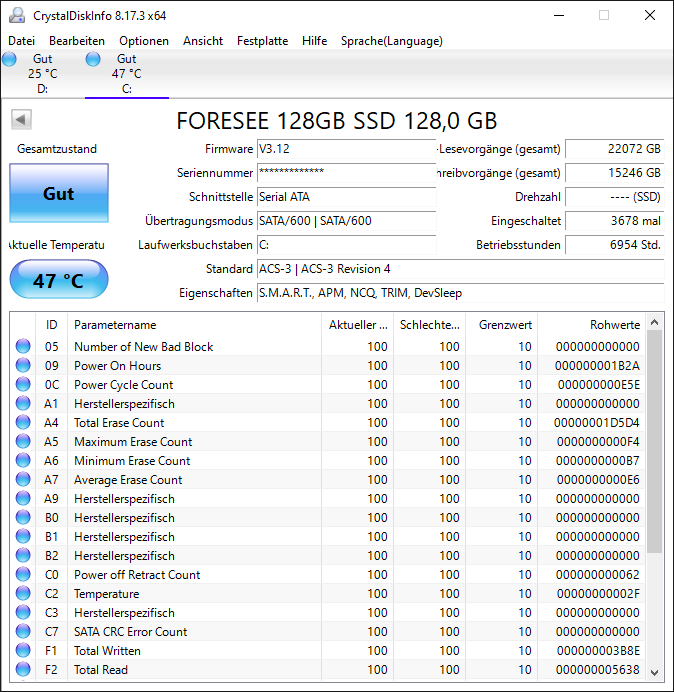Click the Schlechte... column header
Image resolution: width=674 pixels, height=692 pixels.
(x=429, y=325)
